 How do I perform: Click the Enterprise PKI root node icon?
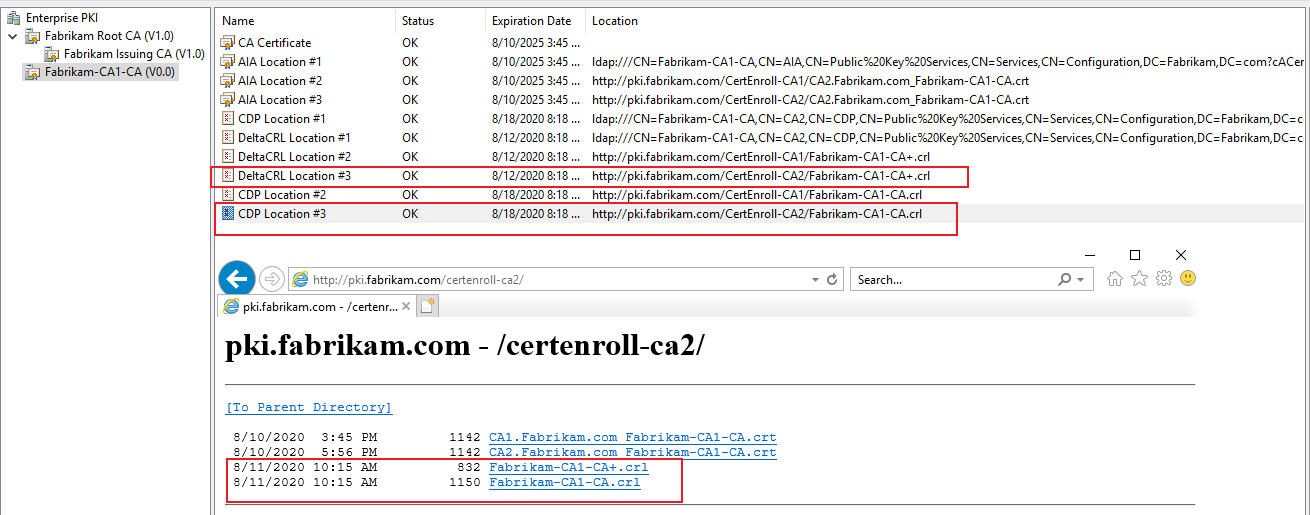click(x=12, y=18)
